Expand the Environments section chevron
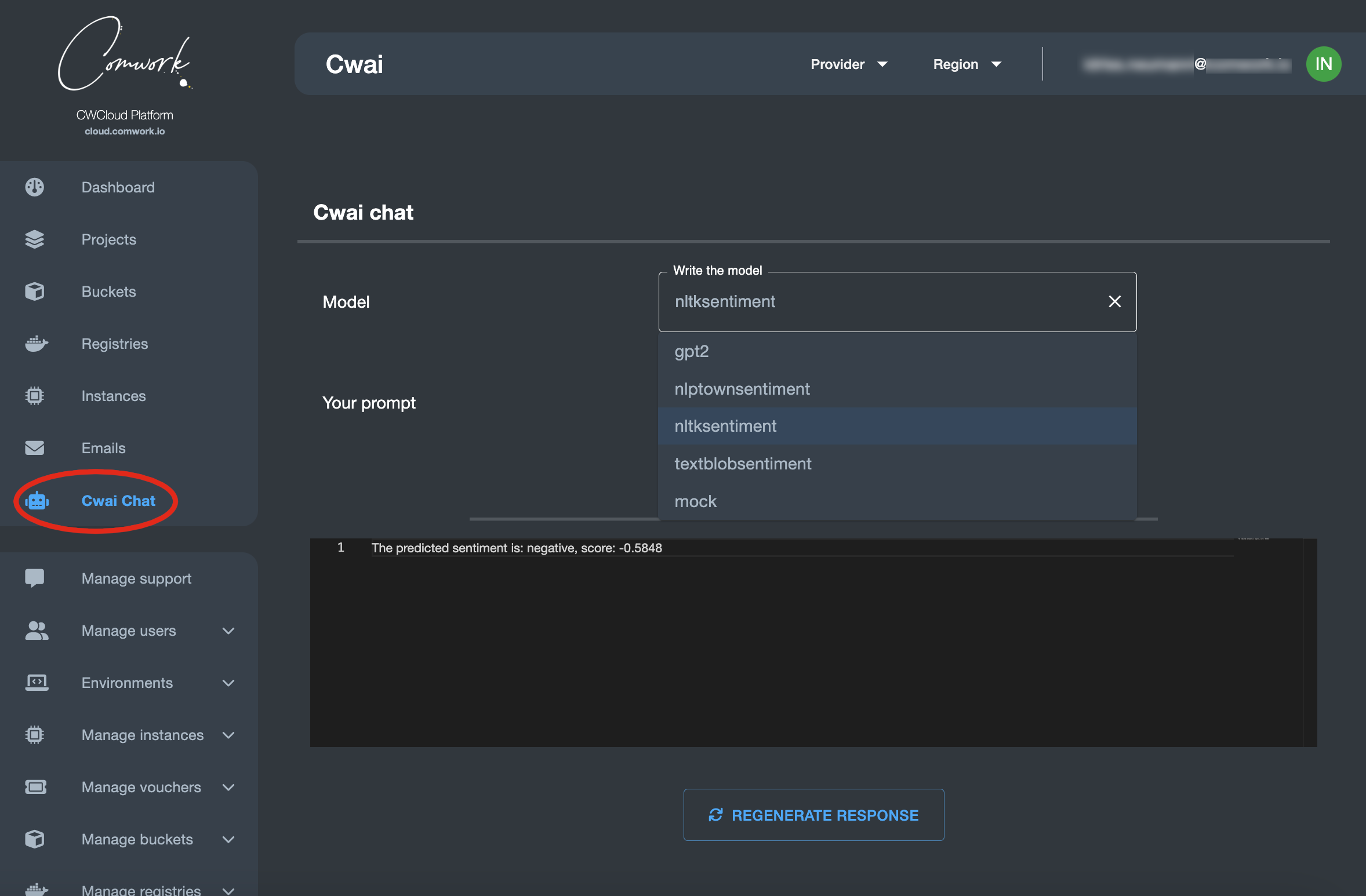 (228, 683)
